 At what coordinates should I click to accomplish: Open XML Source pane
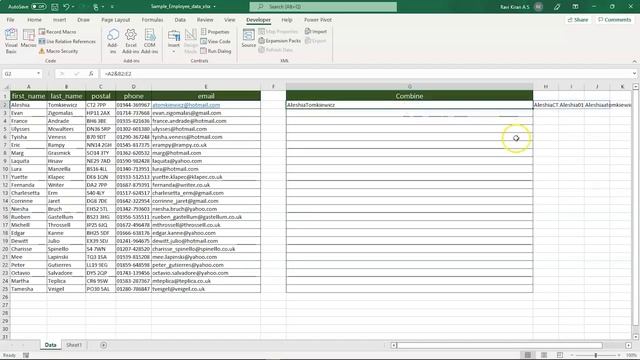click(248, 38)
